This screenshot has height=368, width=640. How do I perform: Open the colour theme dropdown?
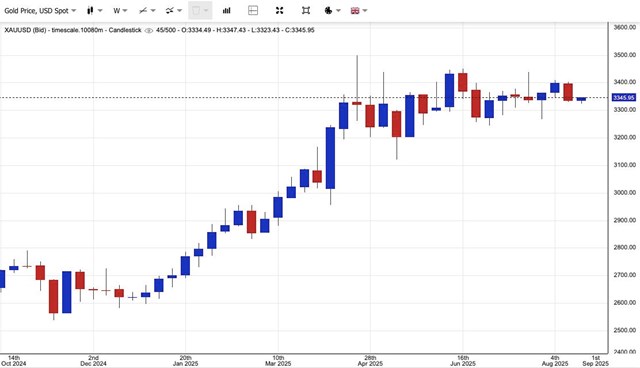pyautogui.click(x=332, y=11)
